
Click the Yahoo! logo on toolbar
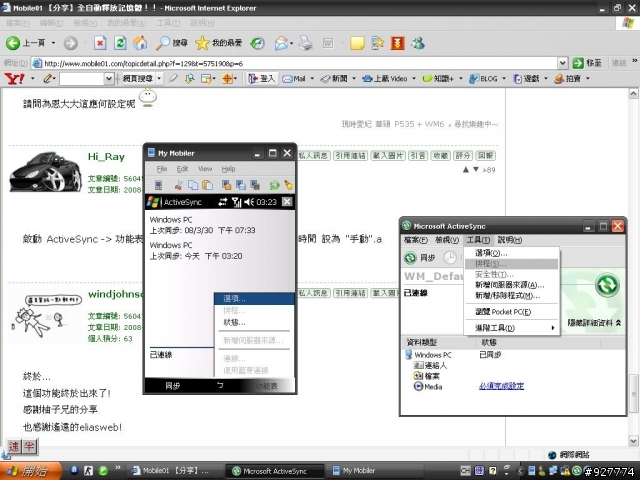click(14, 78)
